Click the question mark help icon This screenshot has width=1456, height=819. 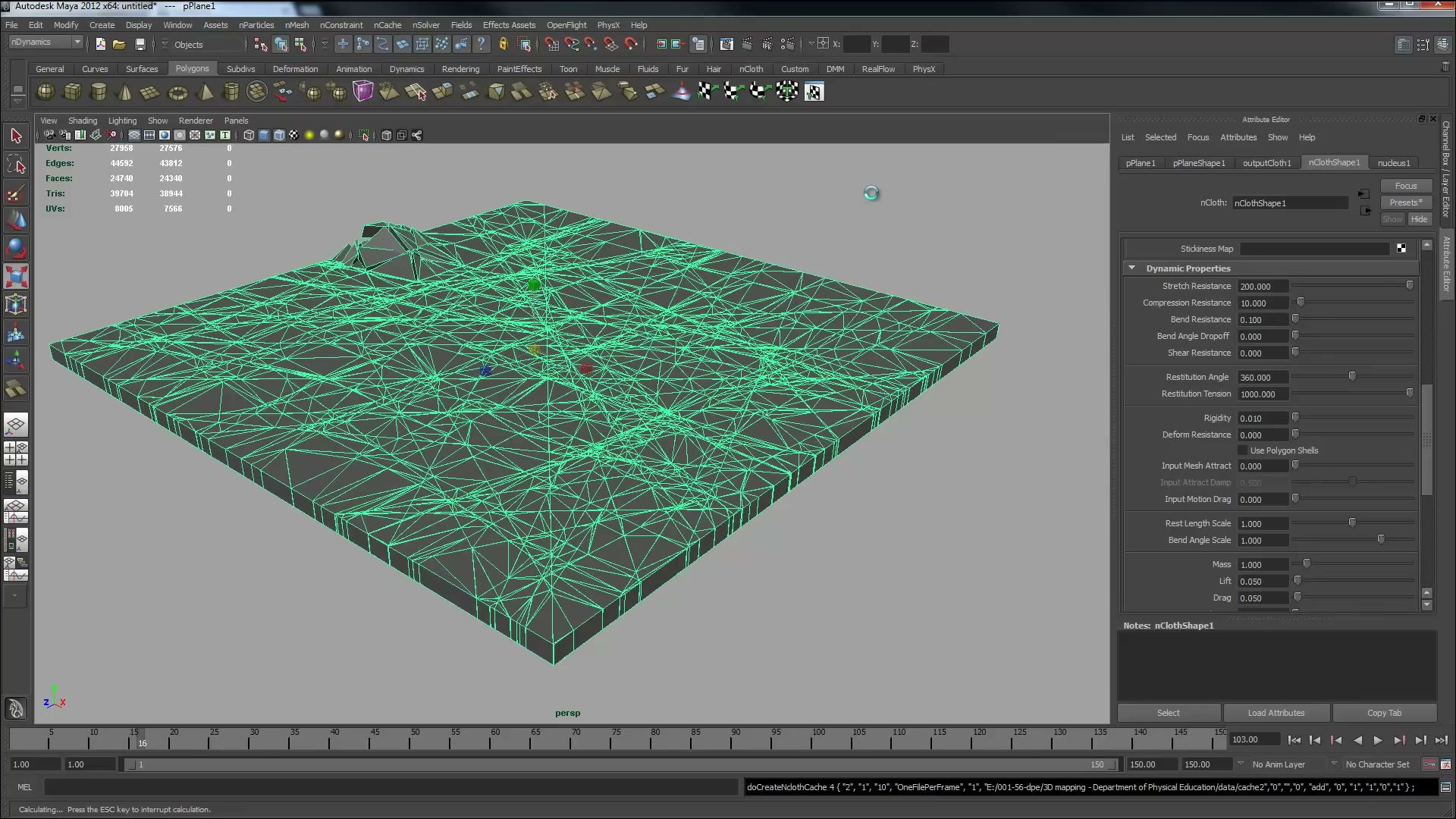point(481,44)
